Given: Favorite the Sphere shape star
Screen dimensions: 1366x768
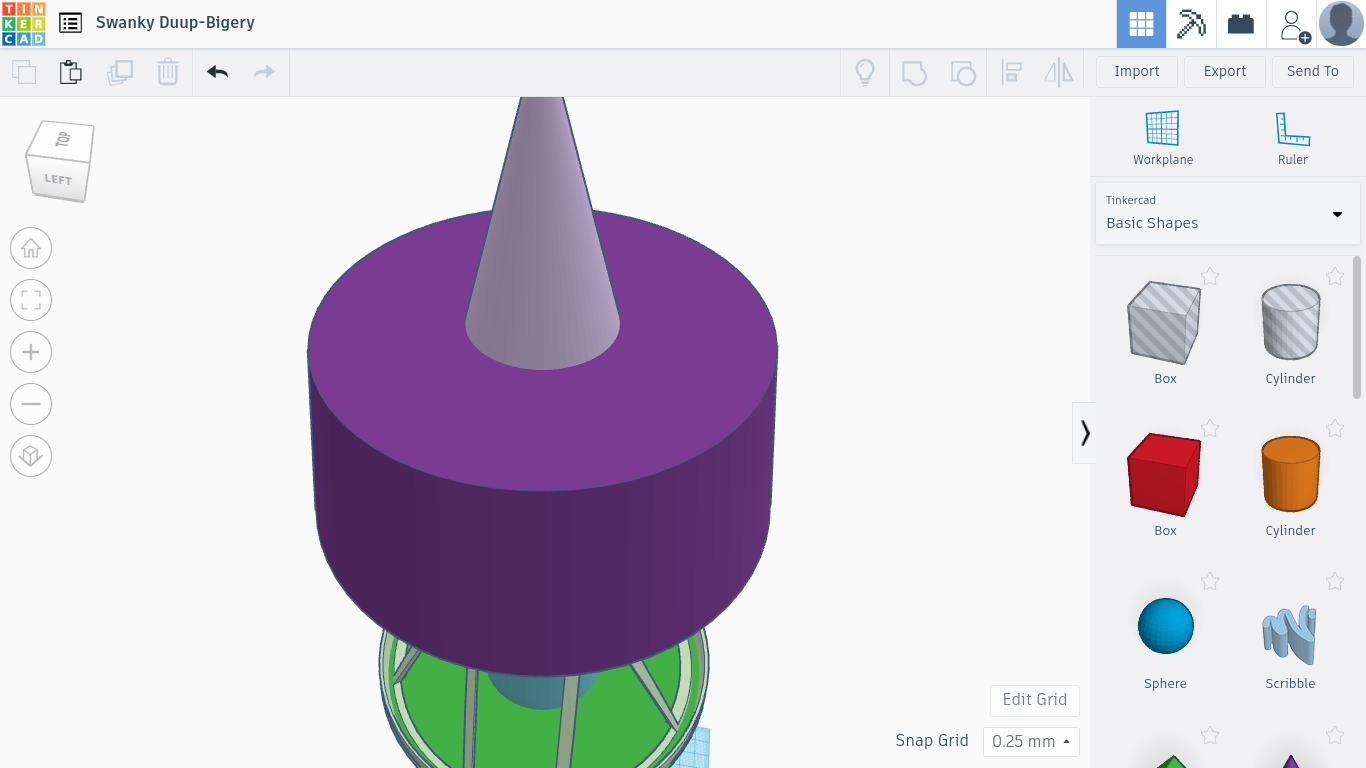Looking at the screenshot, I should [1210, 581].
